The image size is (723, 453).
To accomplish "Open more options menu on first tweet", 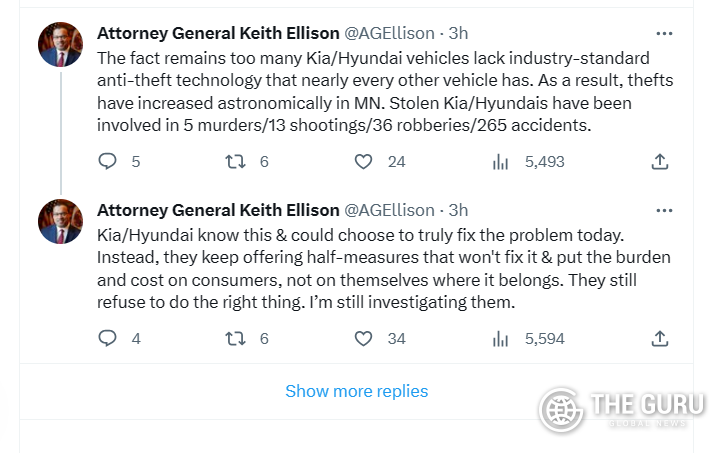I will (x=663, y=32).
